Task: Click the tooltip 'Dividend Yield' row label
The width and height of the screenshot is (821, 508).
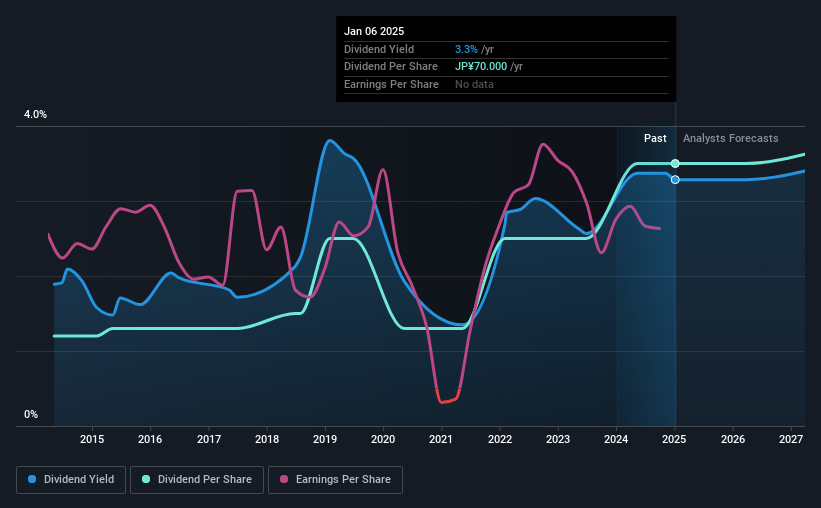Action: pos(379,49)
